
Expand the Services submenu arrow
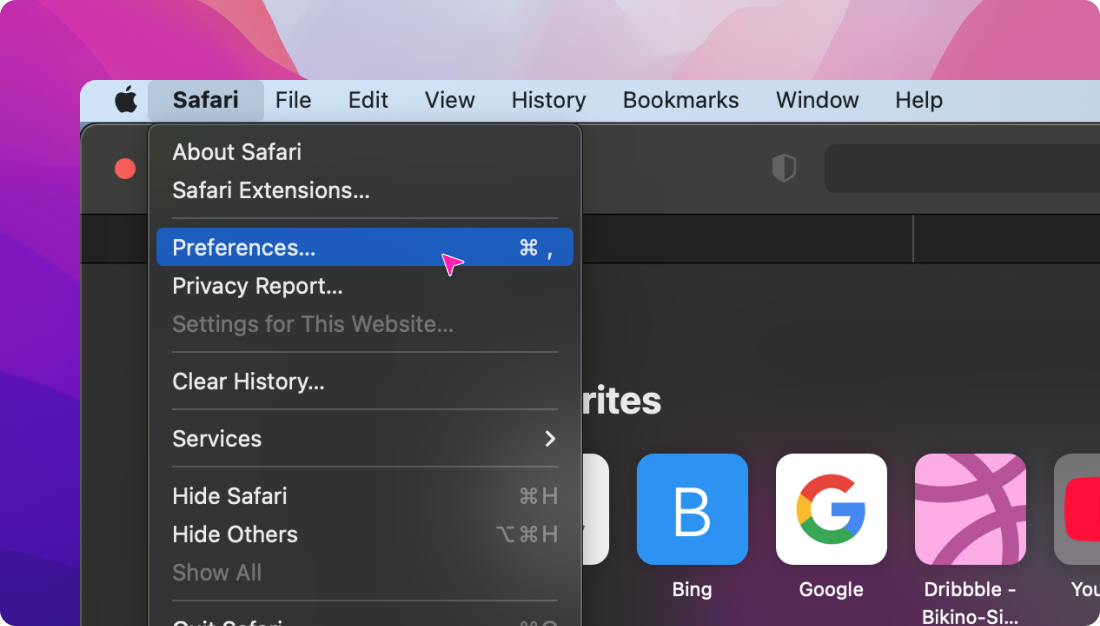coord(549,439)
